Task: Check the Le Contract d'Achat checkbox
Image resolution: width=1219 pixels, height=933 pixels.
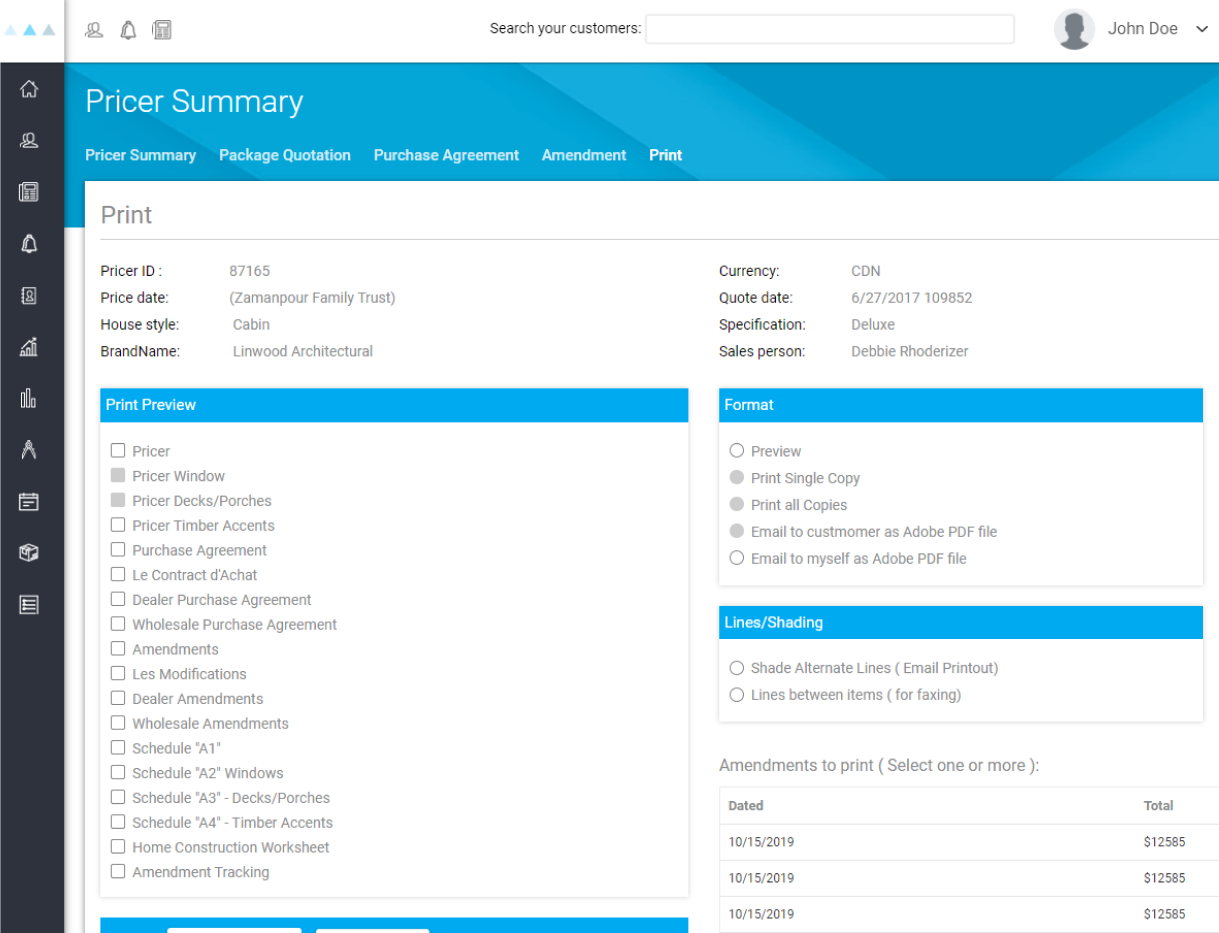Action: 118,575
